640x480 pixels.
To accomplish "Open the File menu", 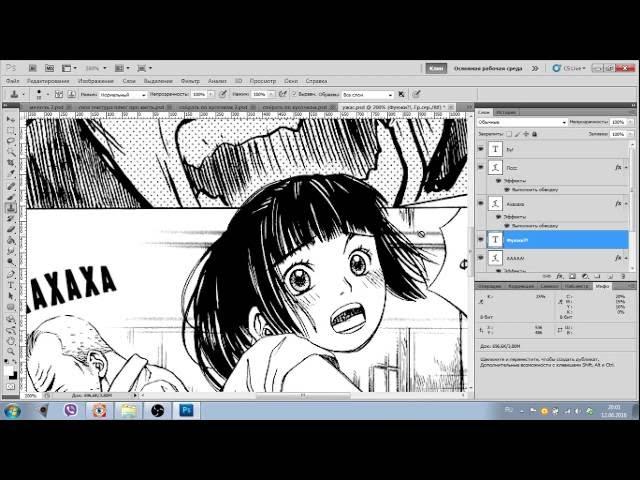I will [x=13, y=81].
